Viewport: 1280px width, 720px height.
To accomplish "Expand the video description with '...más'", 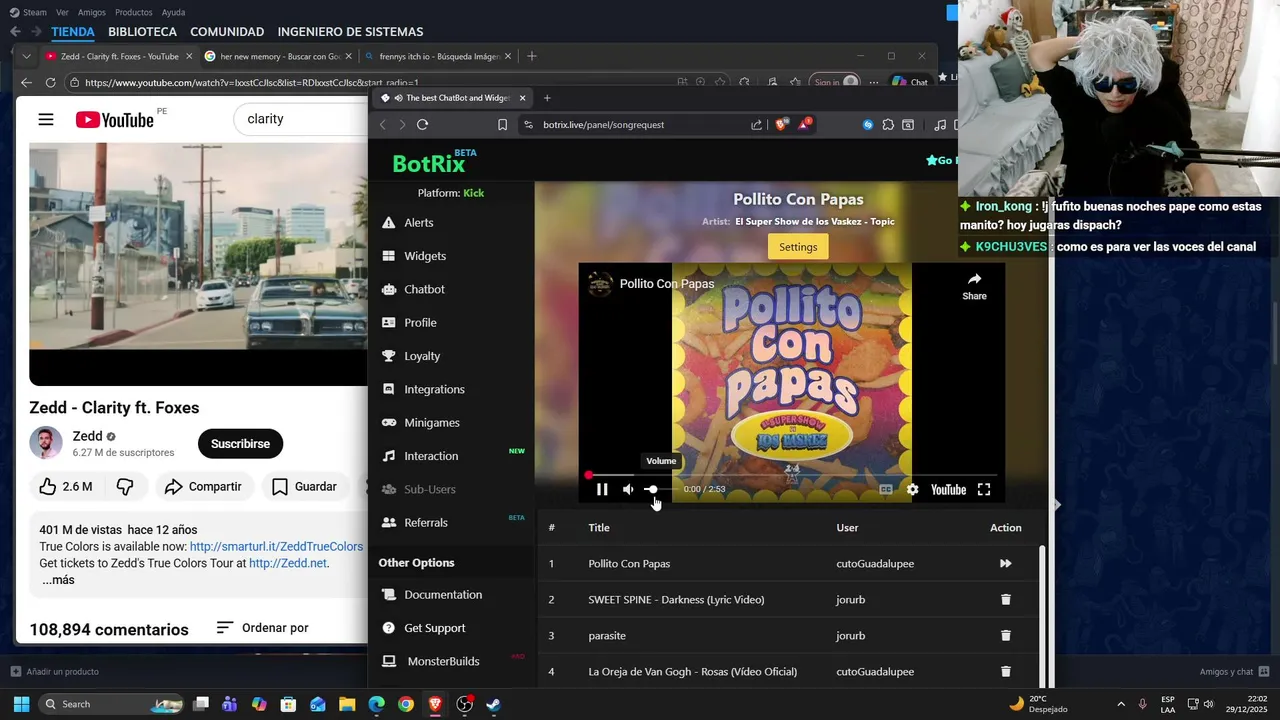I will click(x=58, y=580).
